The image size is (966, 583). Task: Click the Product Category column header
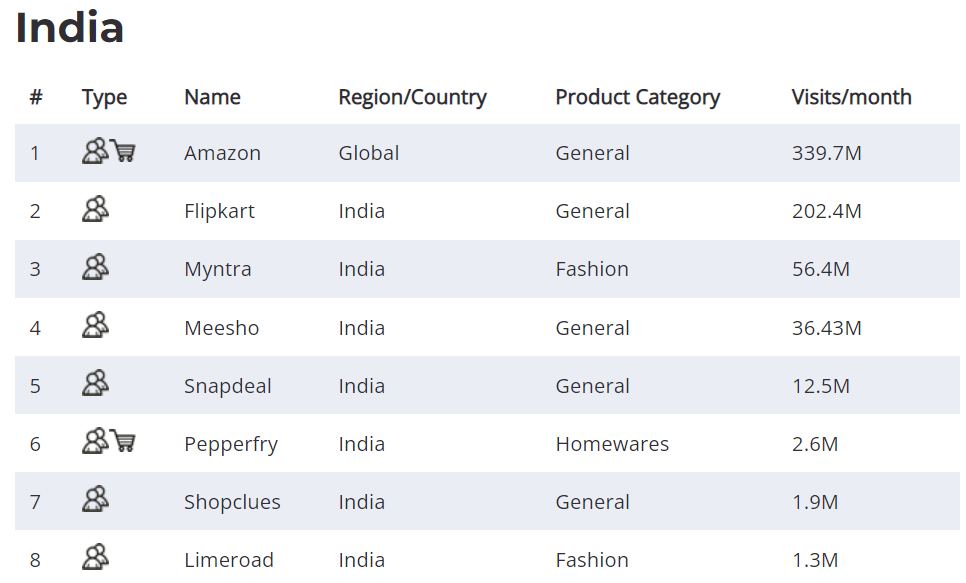click(638, 97)
